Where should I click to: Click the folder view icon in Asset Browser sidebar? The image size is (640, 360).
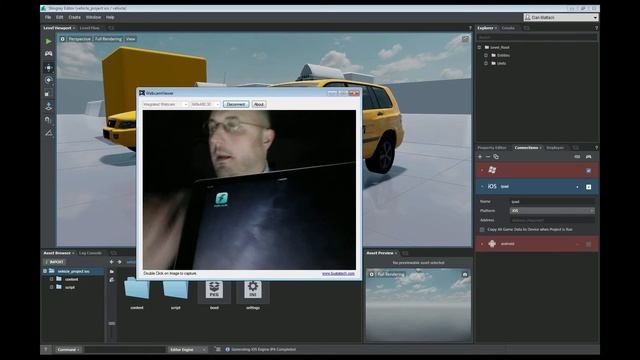[112, 271]
